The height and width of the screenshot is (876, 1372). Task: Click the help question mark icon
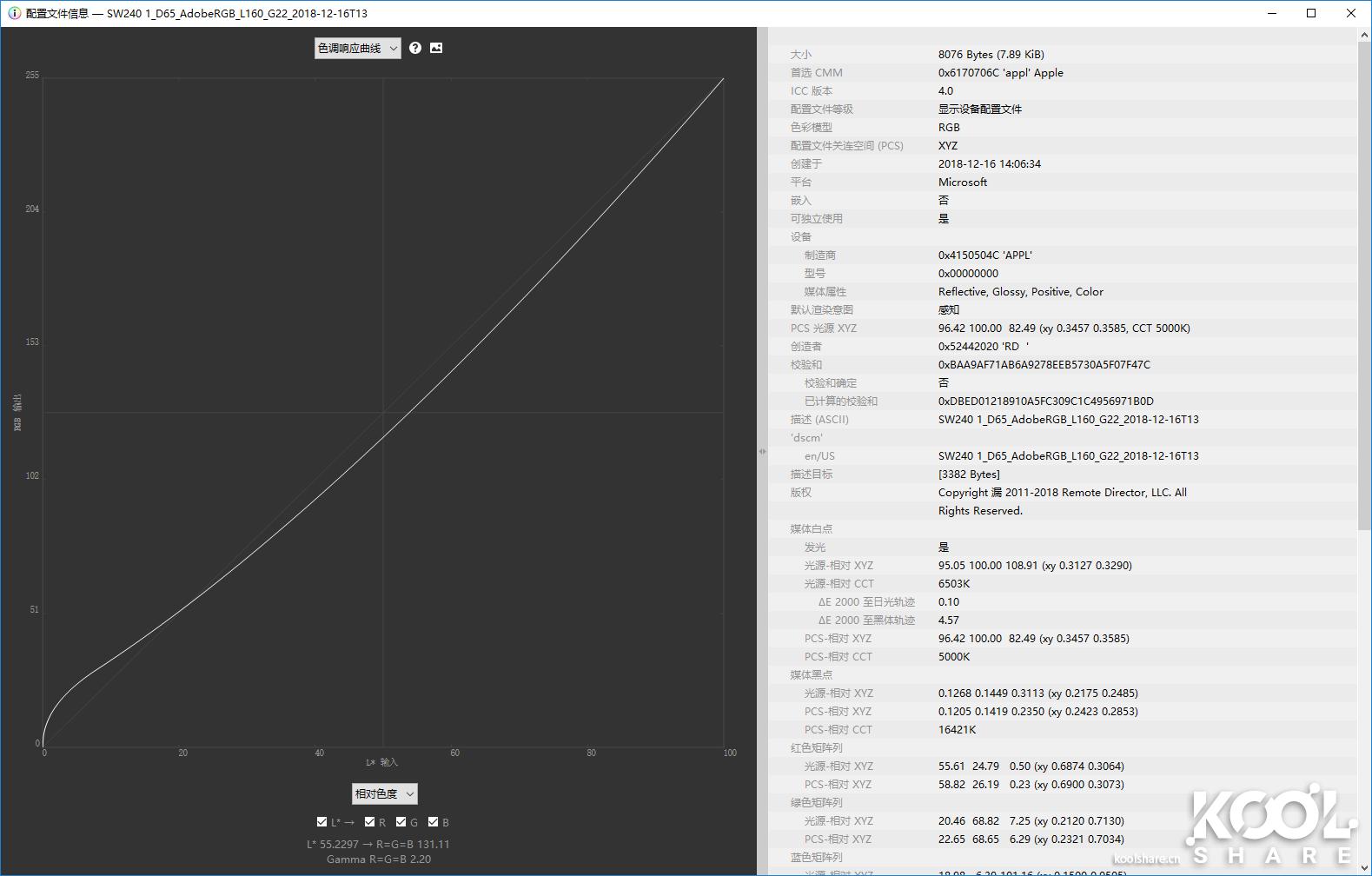tap(415, 48)
